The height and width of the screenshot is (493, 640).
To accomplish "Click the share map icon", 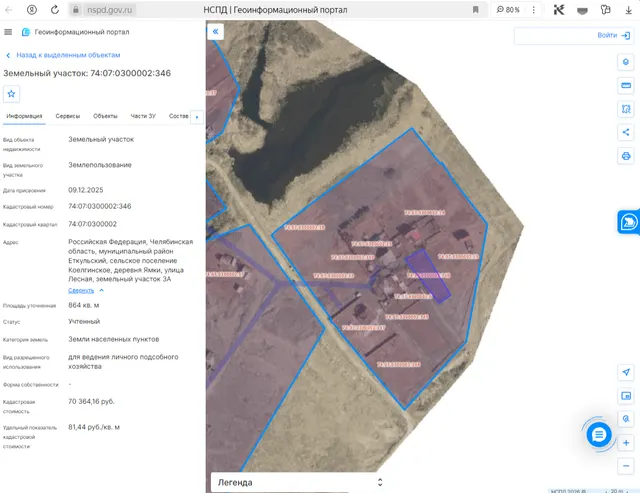I will (626, 132).
